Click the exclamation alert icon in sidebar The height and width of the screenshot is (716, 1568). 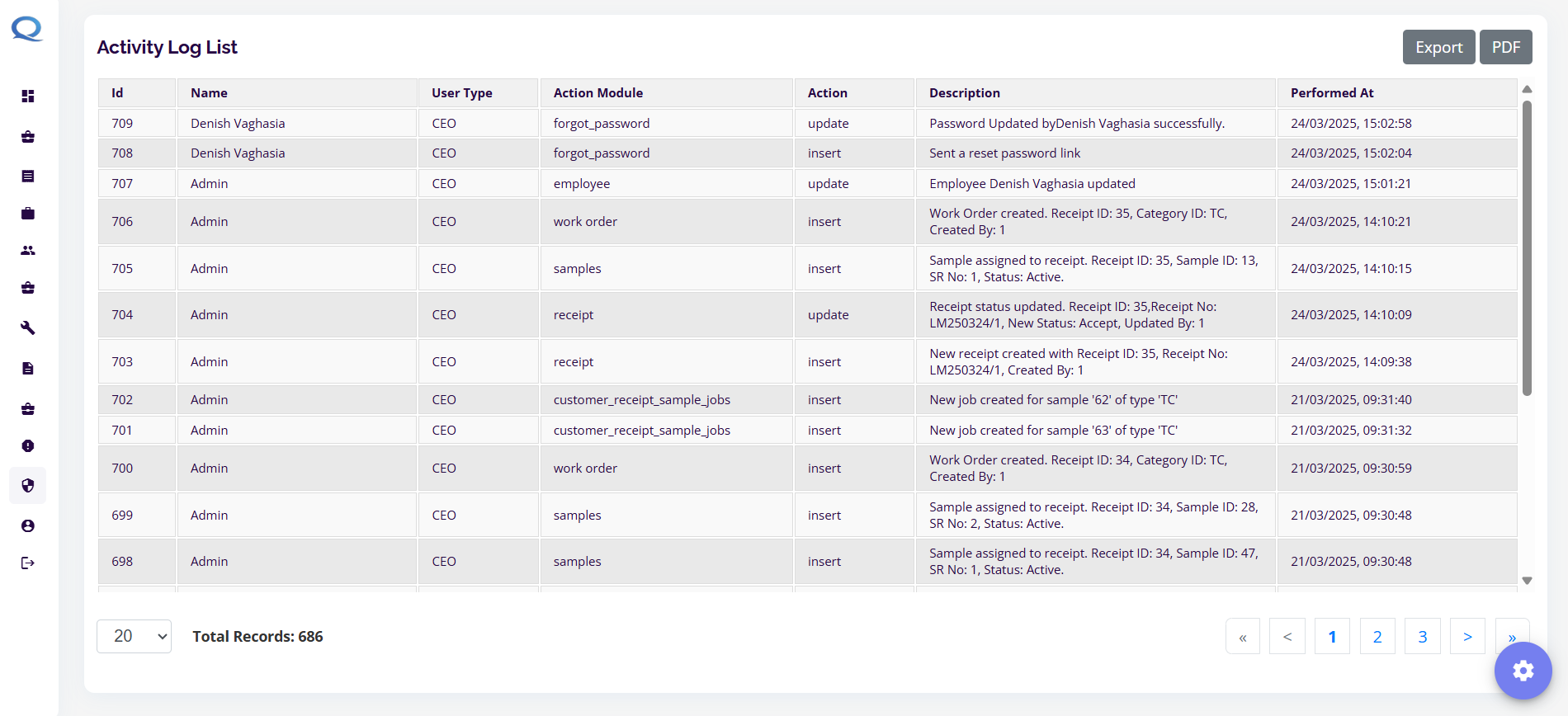click(28, 446)
